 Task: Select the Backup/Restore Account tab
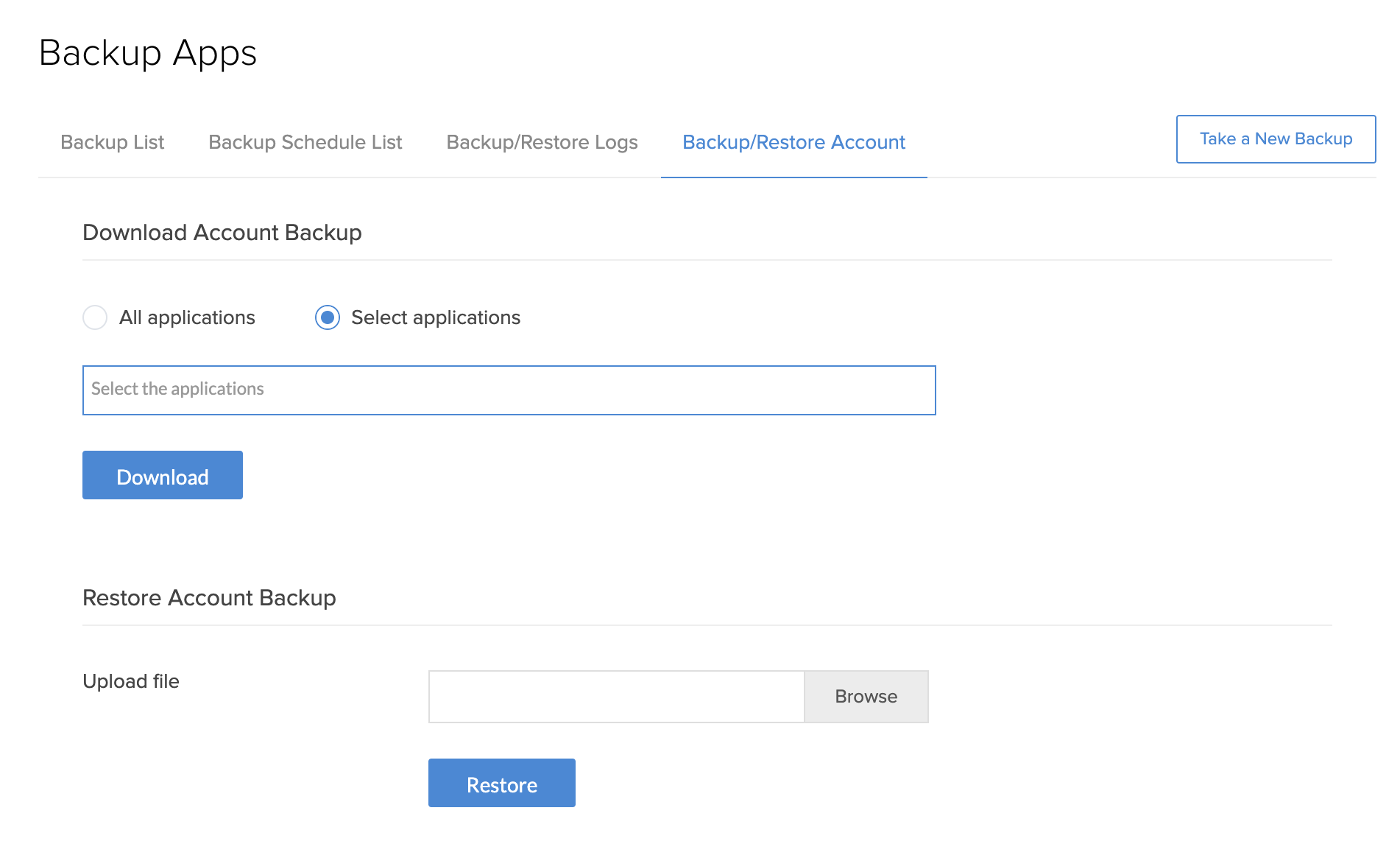[x=793, y=142]
